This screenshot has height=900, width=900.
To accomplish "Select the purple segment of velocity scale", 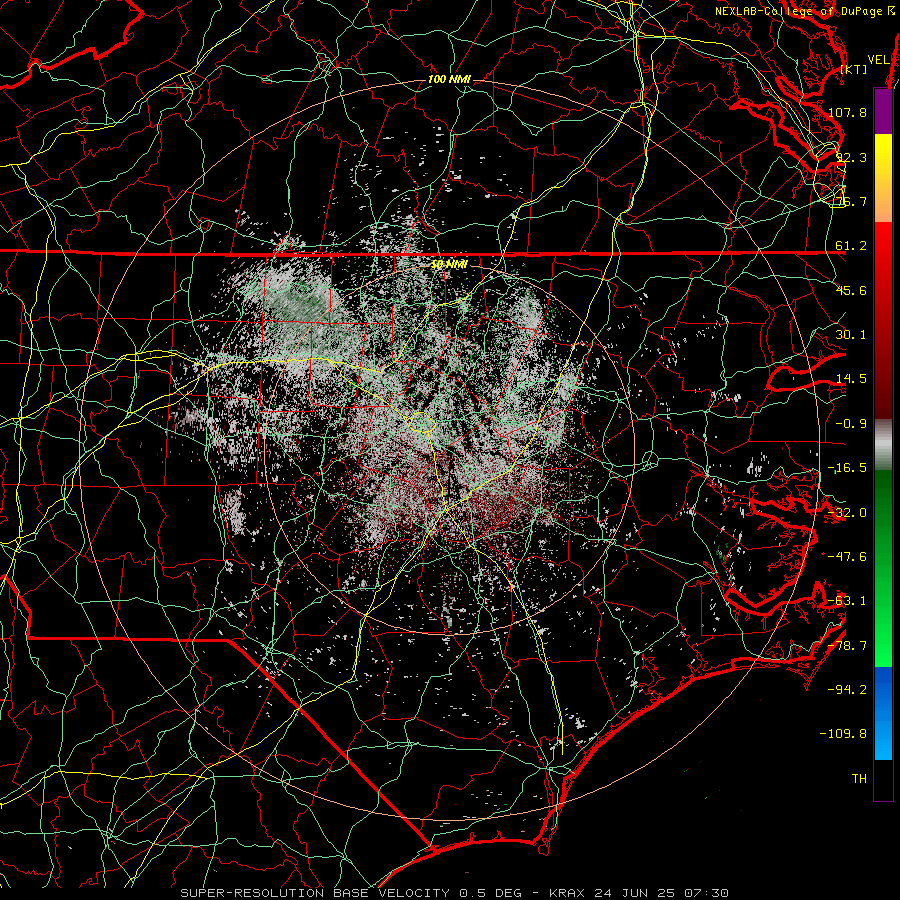I will pos(883,111).
